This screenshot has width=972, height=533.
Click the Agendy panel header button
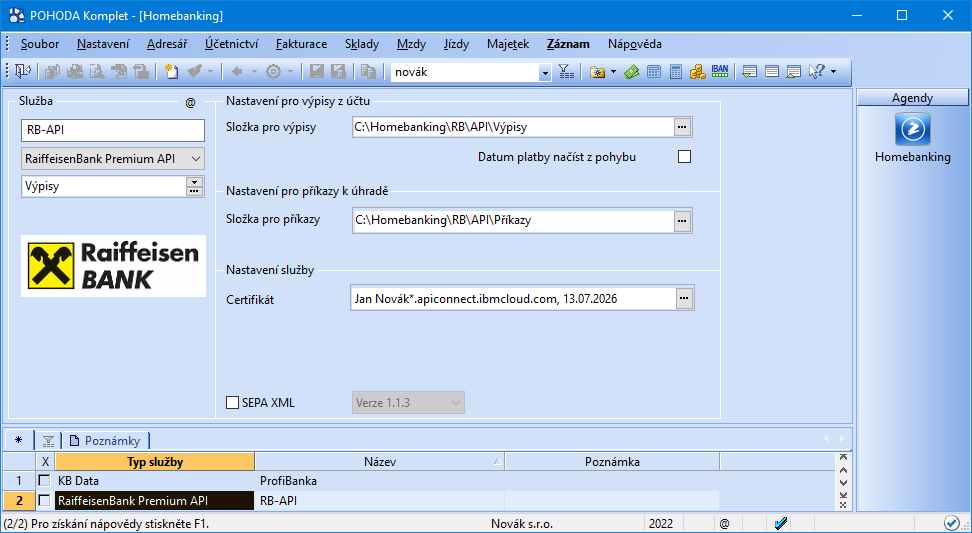coord(912,98)
